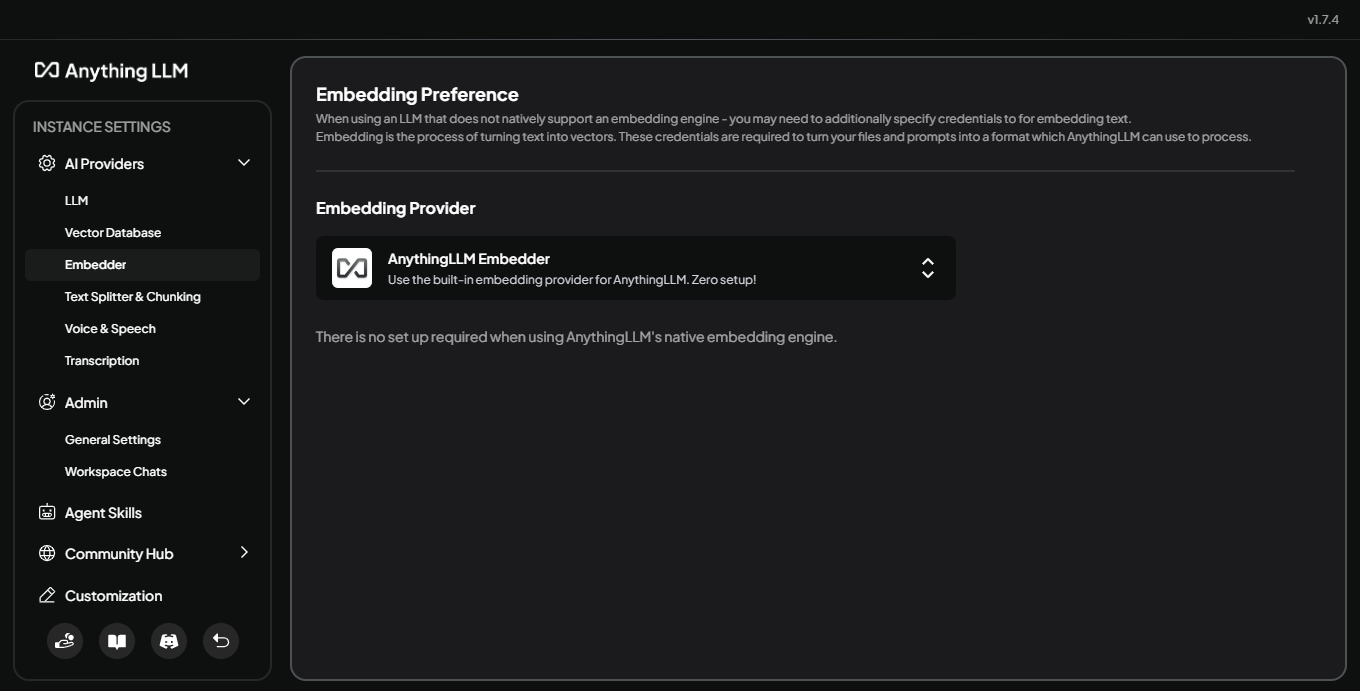Click the back arrow to exit settings

221,641
